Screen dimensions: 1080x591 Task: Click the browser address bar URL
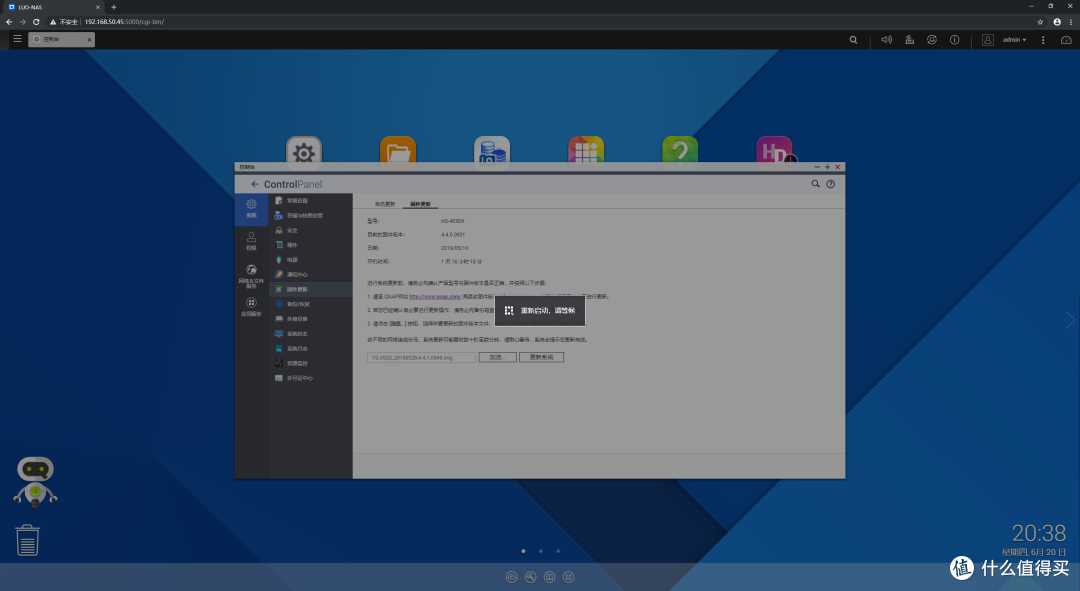point(124,22)
